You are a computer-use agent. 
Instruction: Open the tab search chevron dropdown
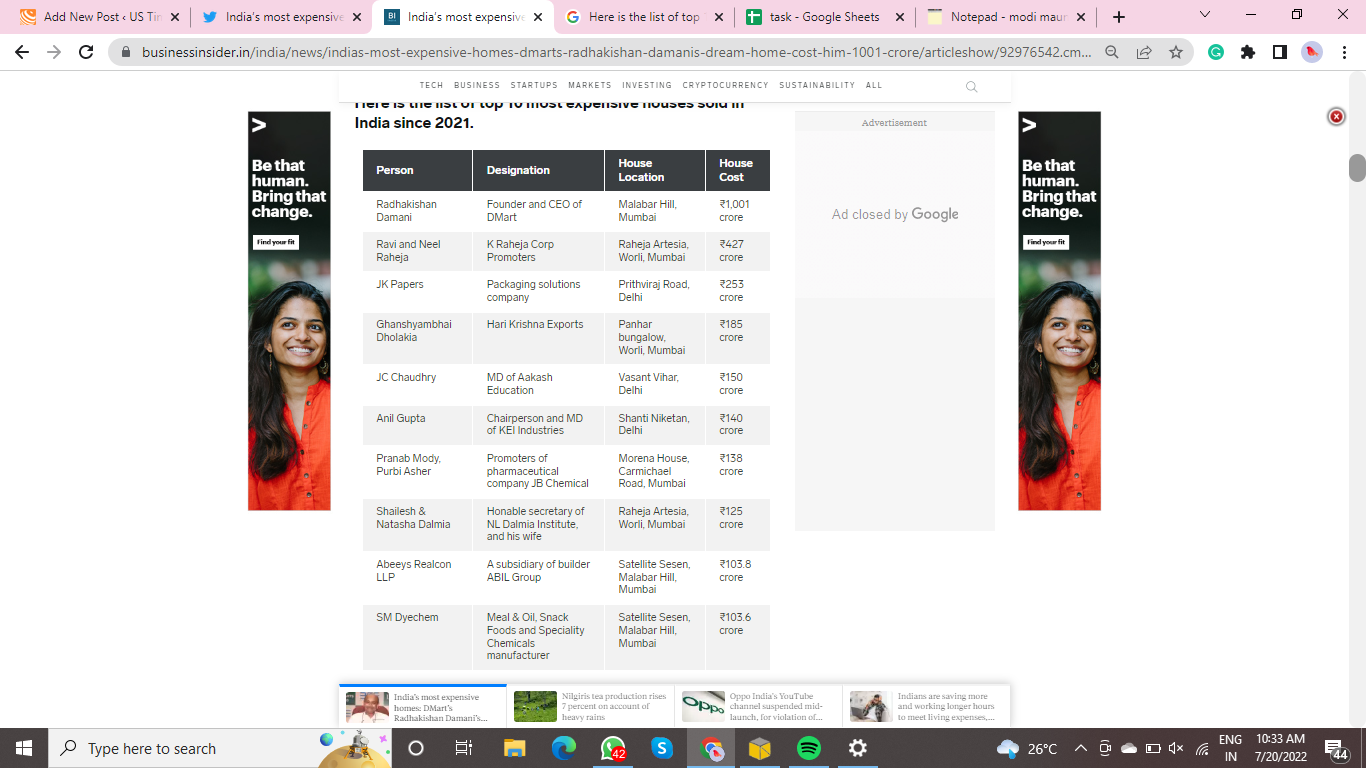[1204, 16]
